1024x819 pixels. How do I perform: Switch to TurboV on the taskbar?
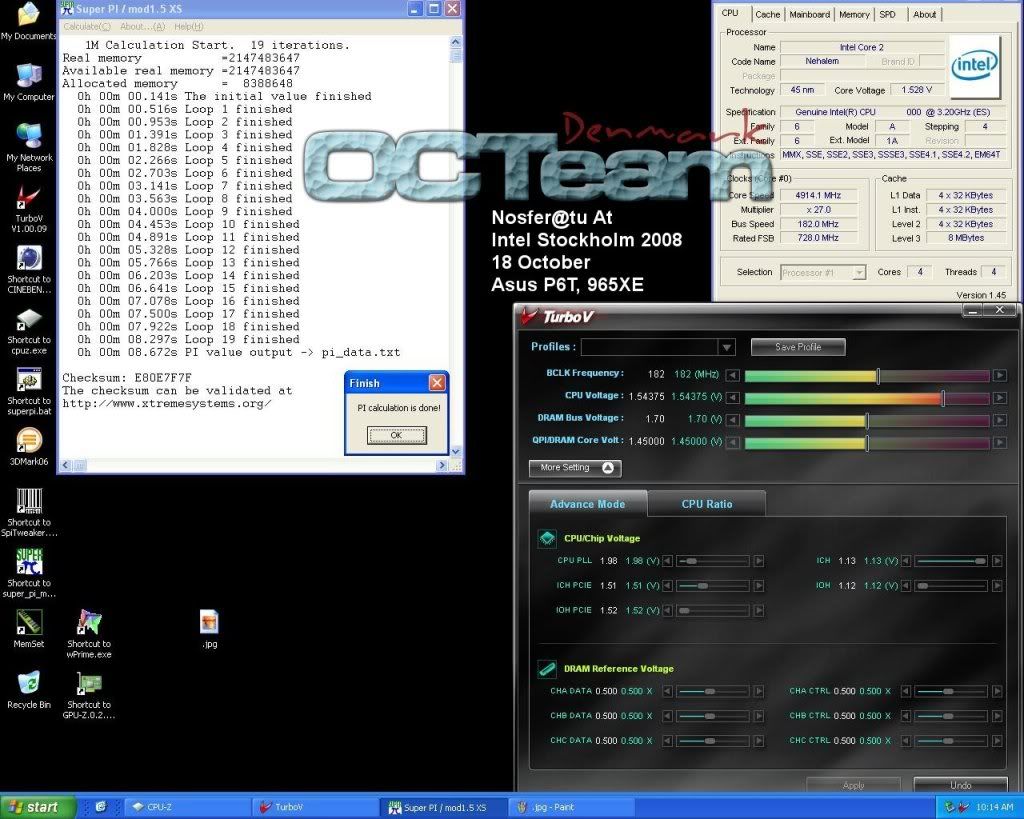tap(315, 807)
